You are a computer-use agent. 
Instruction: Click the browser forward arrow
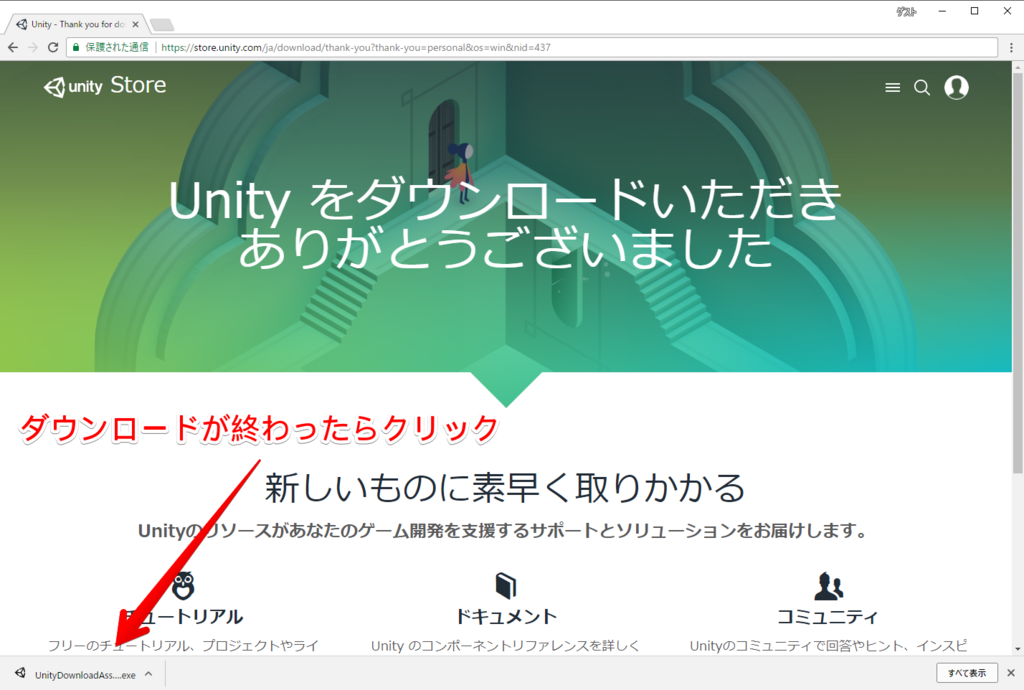pos(33,47)
